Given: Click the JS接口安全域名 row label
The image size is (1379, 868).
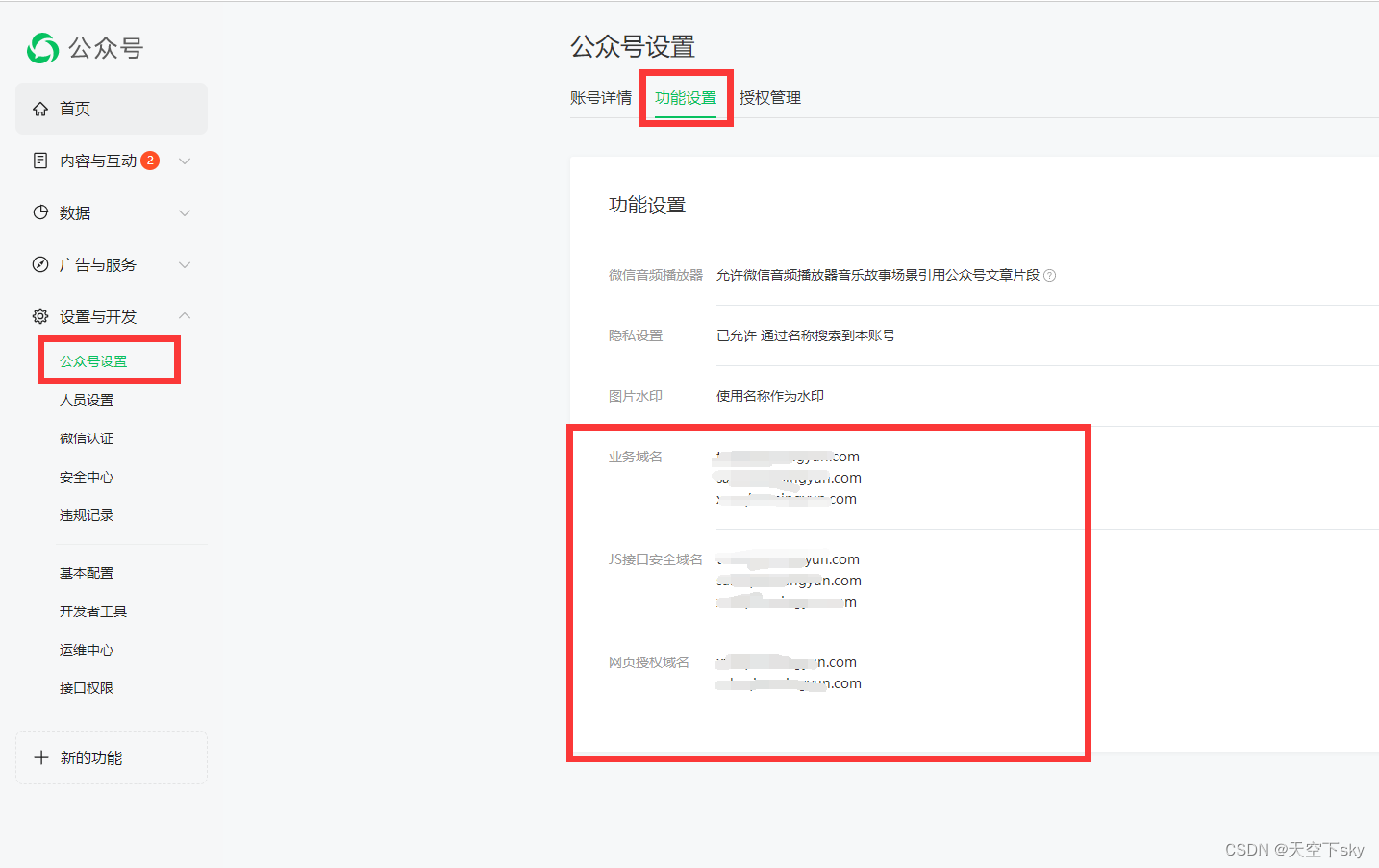Looking at the screenshot, I should coord(656,559).
